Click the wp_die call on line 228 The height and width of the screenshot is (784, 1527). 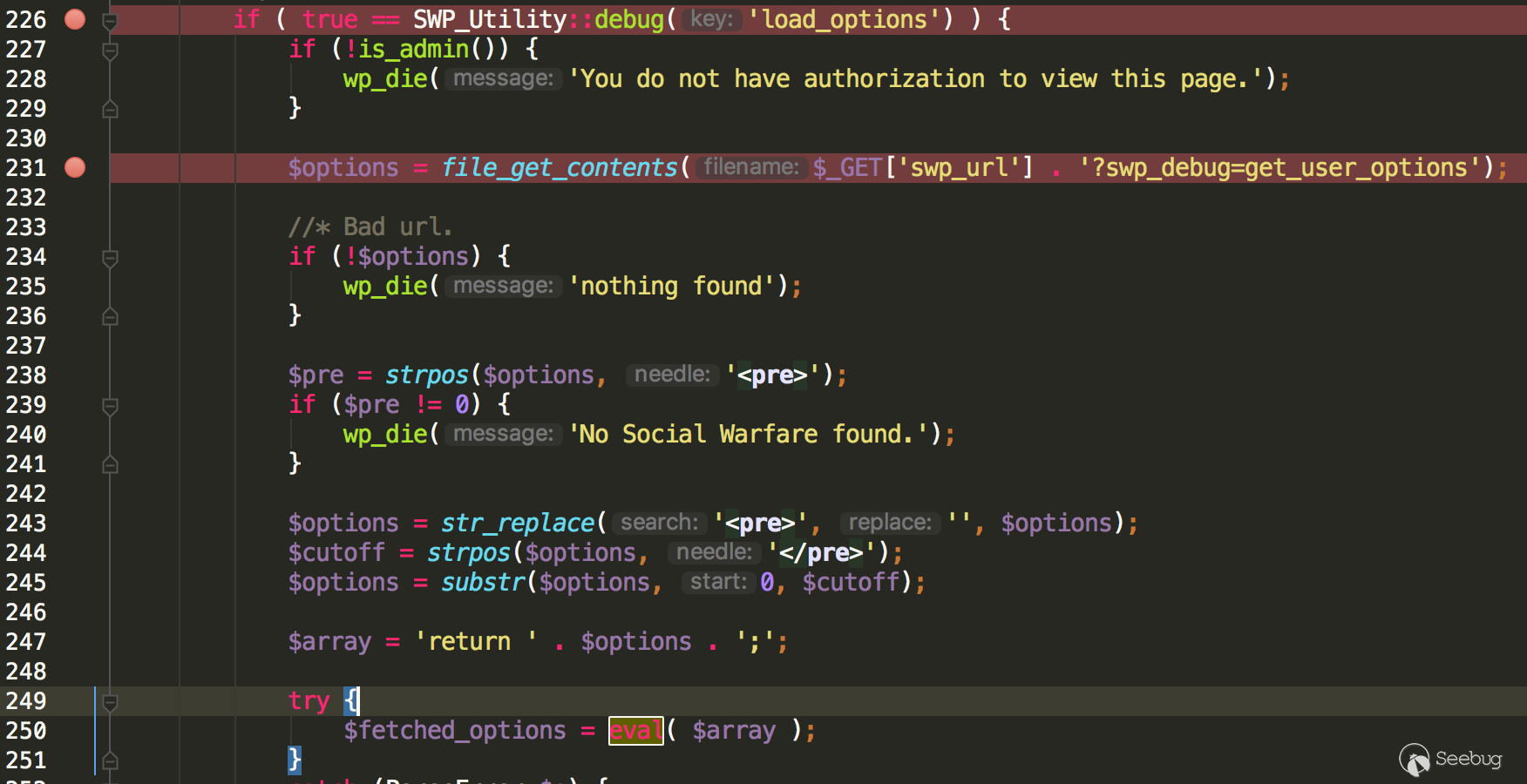tap(385, 78)
